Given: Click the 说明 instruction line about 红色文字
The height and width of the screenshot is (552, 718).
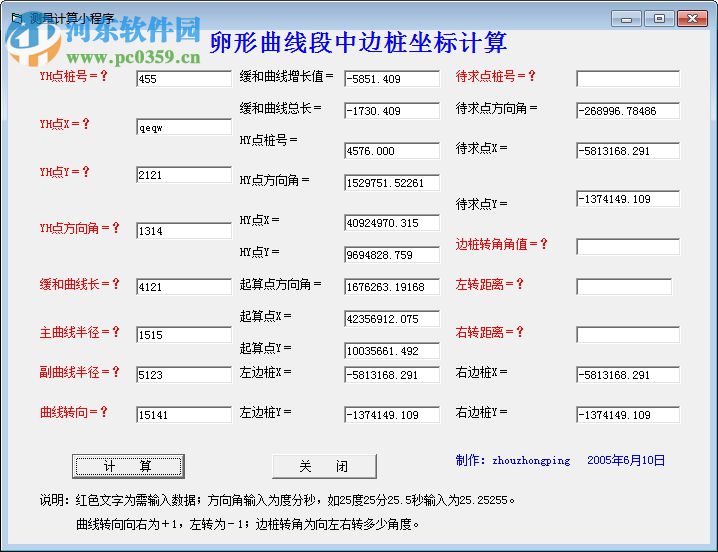Looking at the screenshot, I should pos(277,500).
